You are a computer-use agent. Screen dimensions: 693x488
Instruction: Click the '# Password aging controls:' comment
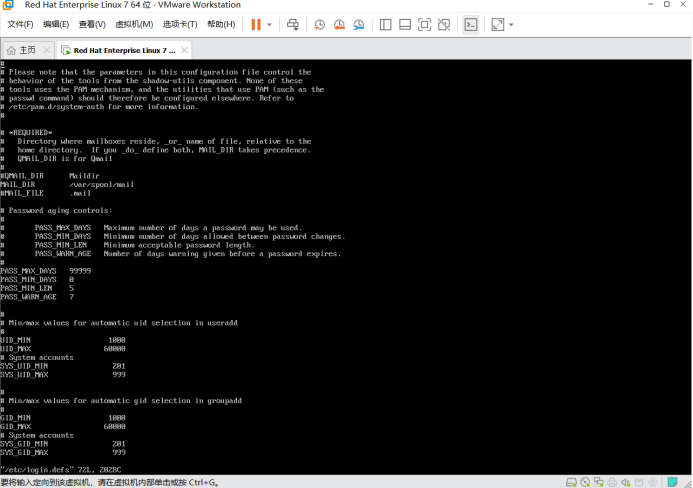(x=56, y=210)
